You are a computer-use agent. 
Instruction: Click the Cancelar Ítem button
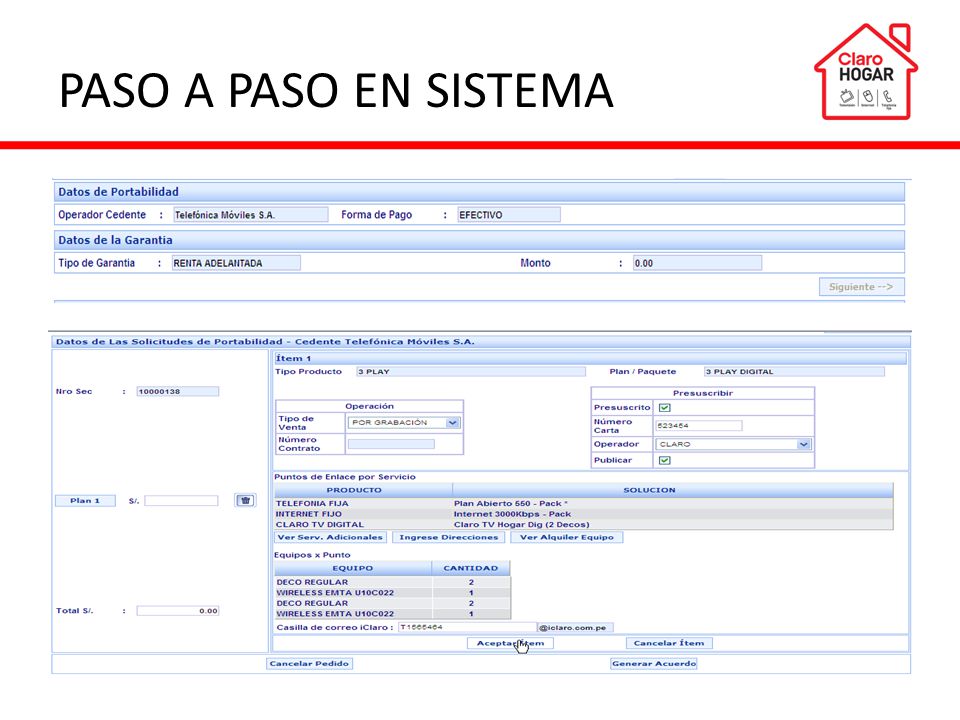pyautogui.click(x=669, y=643)
